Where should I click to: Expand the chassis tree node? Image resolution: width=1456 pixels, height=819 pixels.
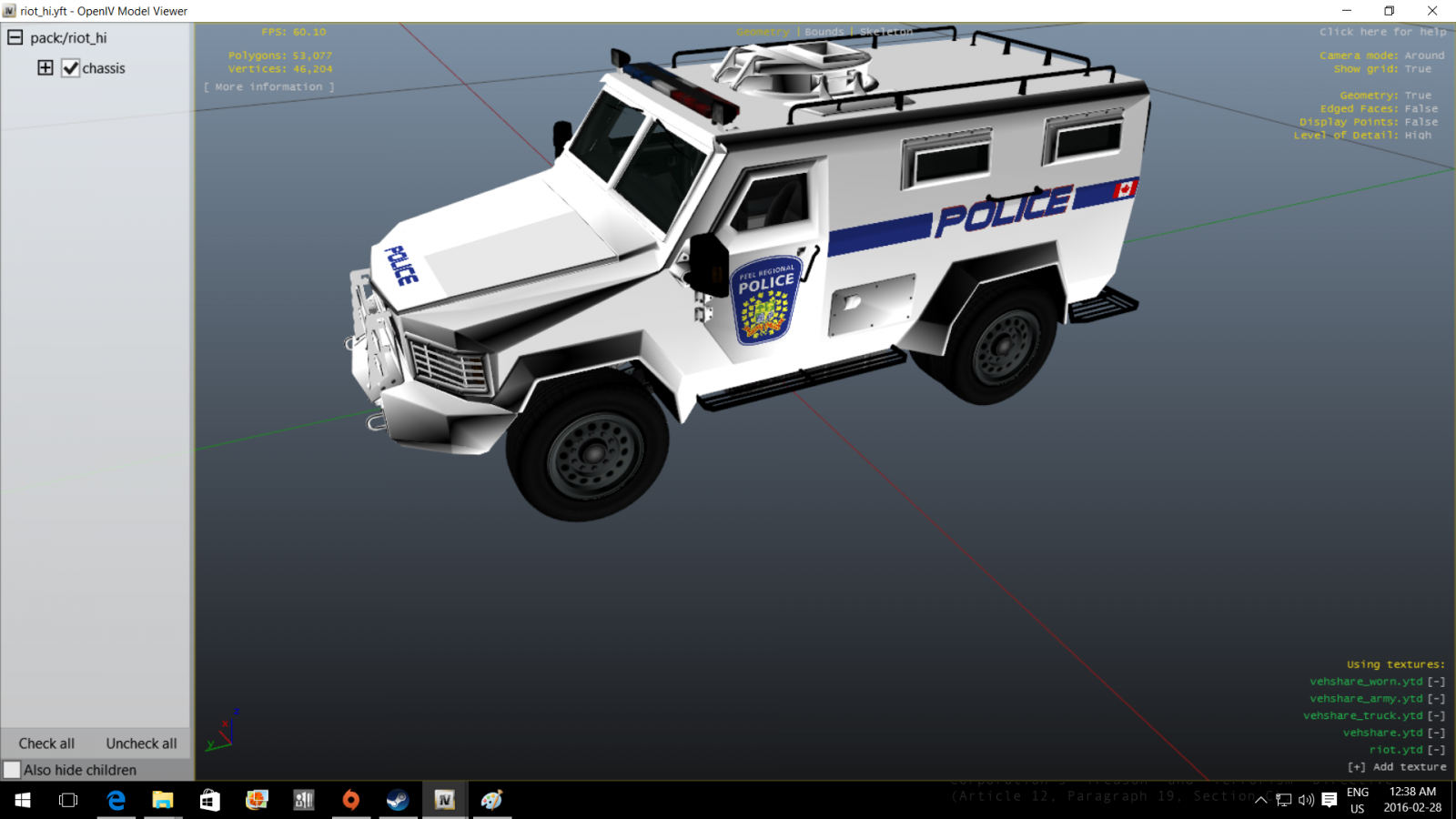tap(45, 68)
